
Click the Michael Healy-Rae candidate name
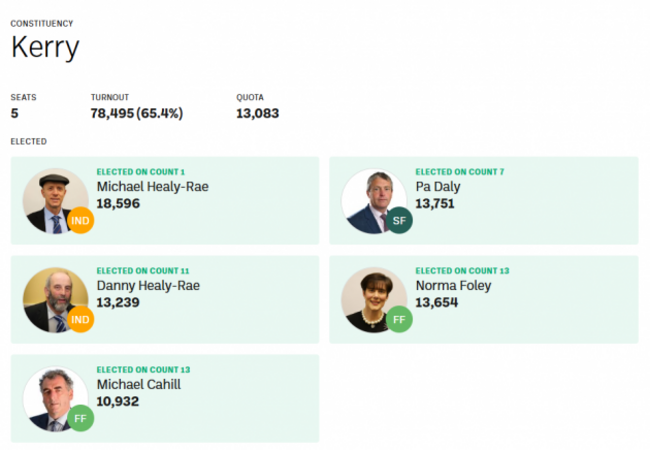tap(153, 187)
